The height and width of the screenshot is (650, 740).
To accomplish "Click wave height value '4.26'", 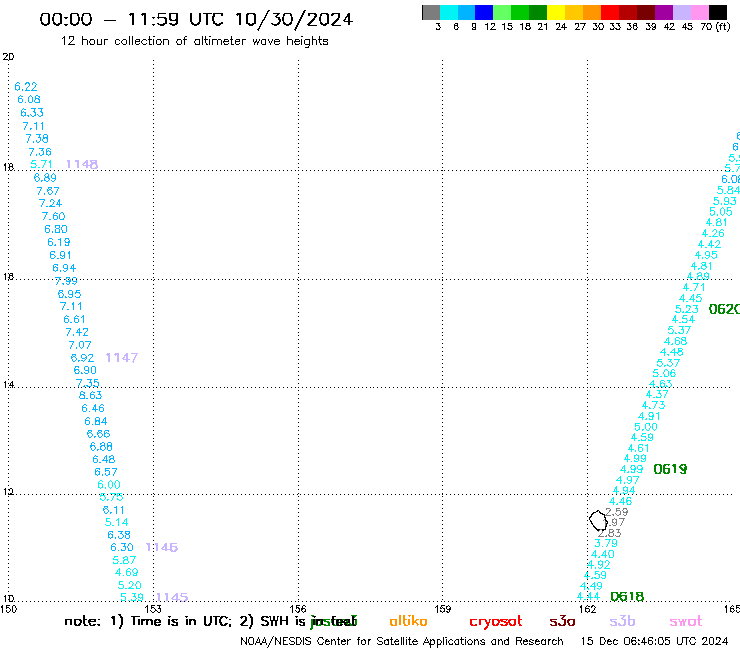I will (713, 234).
